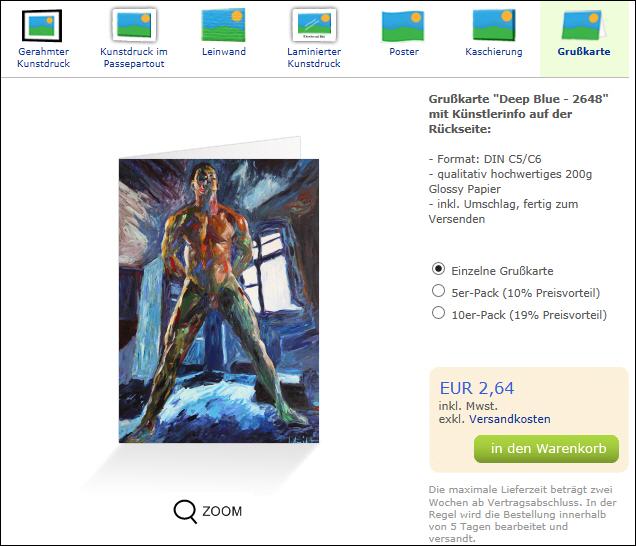The width and height of the screenshot is (636, 546).
Task: Click the Grußkarte tab label
Action: [x=584, y=52]
